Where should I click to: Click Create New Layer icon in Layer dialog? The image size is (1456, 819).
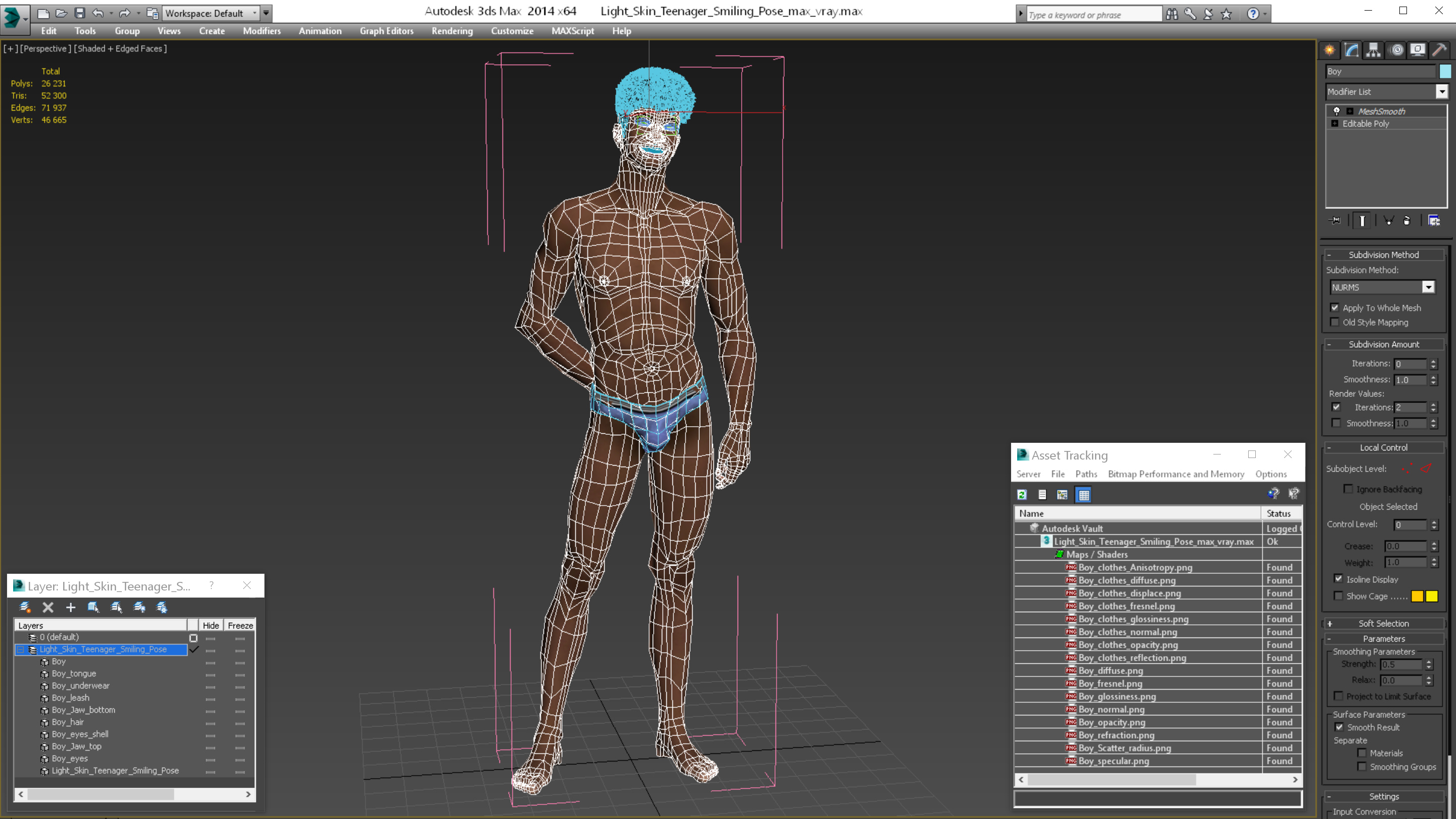25,607
